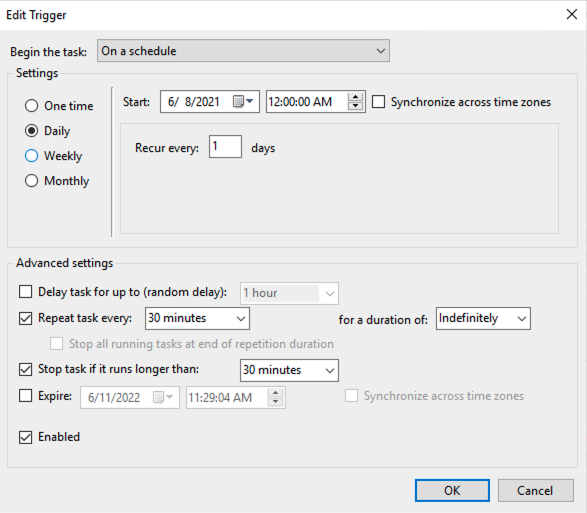The height and width of the screenshot is (513, 587).
Task: Enable Synchronize across time zones for Start
Action: tap(378, 102)
